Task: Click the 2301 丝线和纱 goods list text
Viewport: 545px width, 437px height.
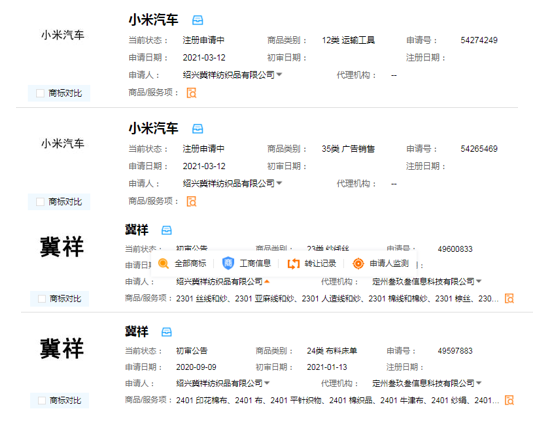Action: point(337,299)
